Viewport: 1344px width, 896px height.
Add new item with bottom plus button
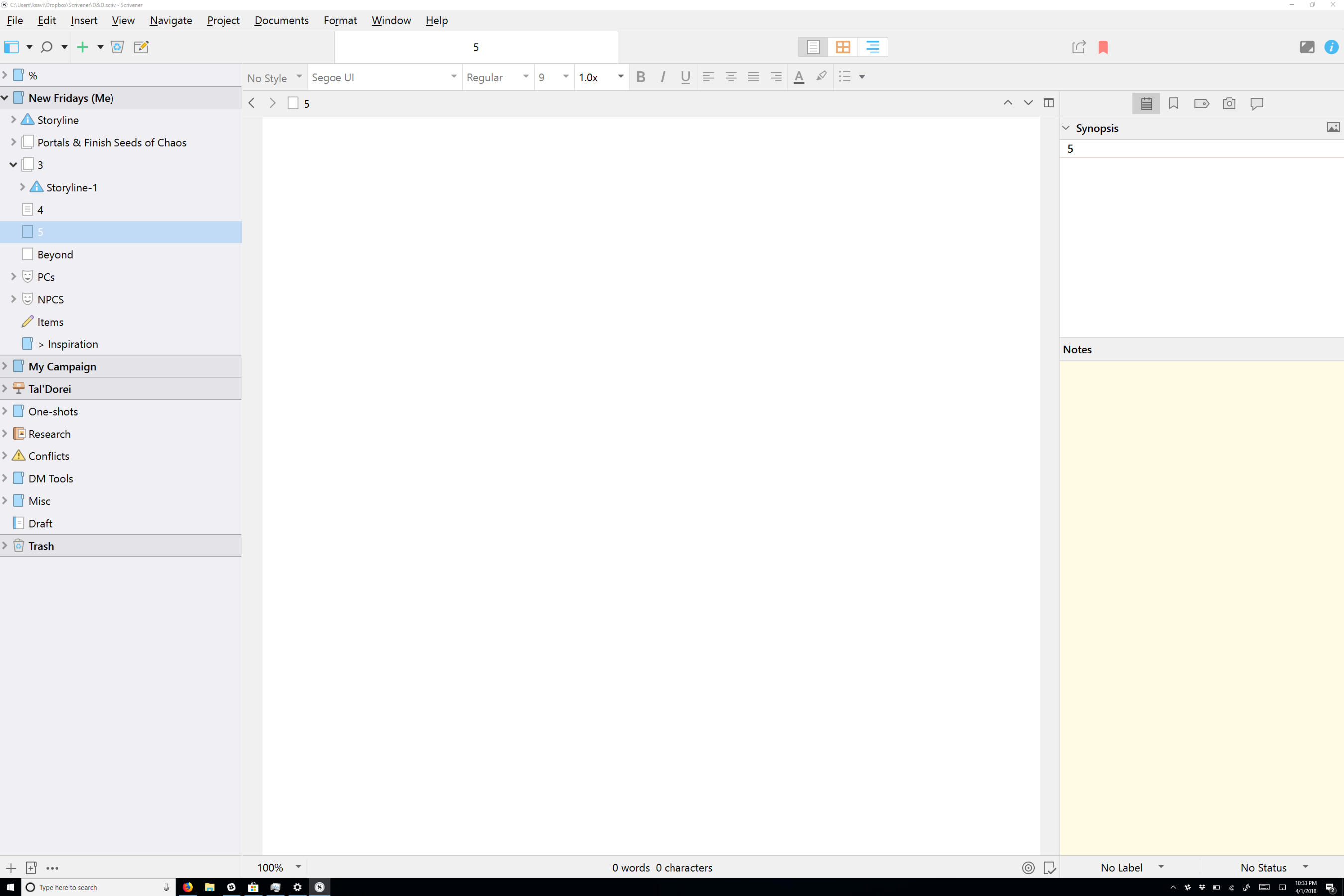pyautogui.click(x=11, y=868)
